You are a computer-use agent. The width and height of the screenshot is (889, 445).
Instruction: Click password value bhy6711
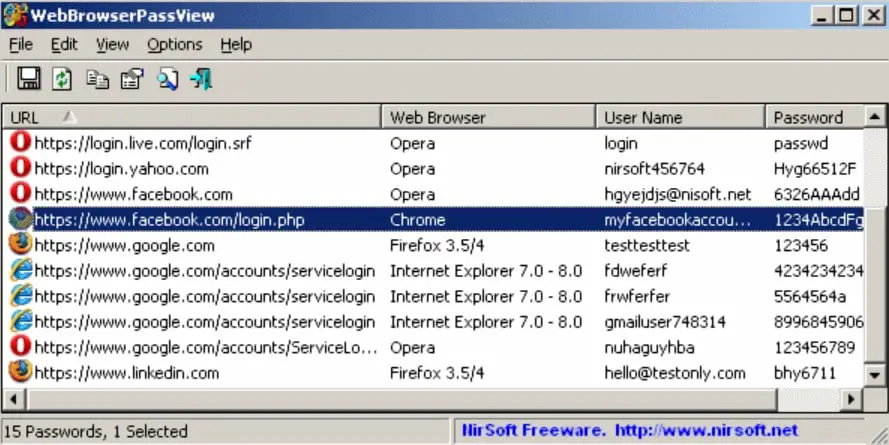pyautogui.click(x=805, y=372)
